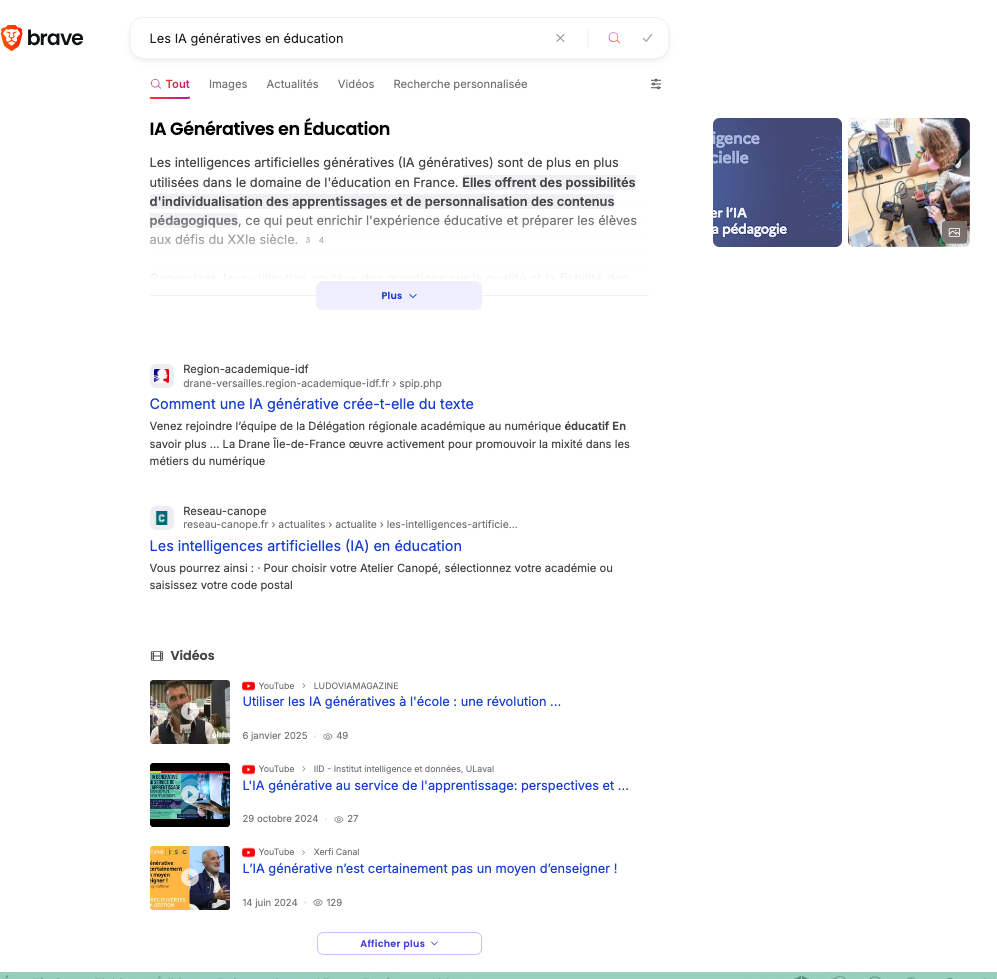Clear the search box text
This screenshot has height=979, width=997.
560,39
